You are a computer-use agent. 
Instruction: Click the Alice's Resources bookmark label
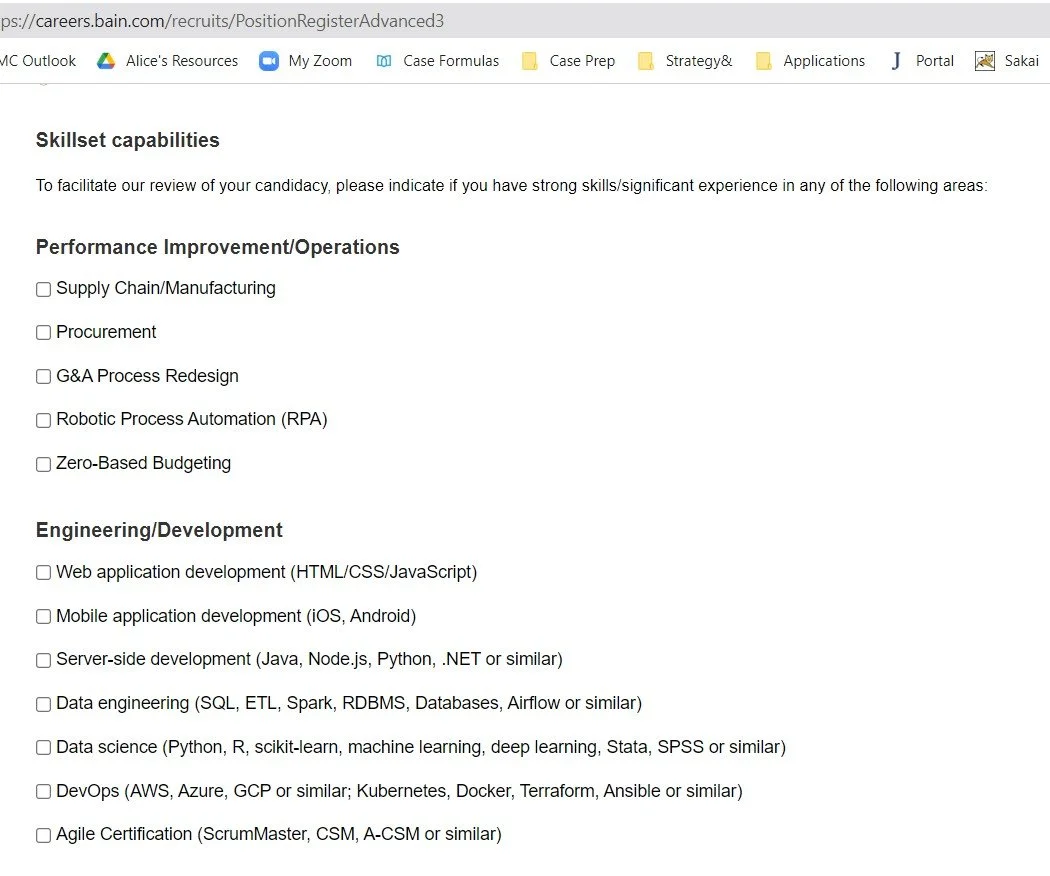[181, 61]
